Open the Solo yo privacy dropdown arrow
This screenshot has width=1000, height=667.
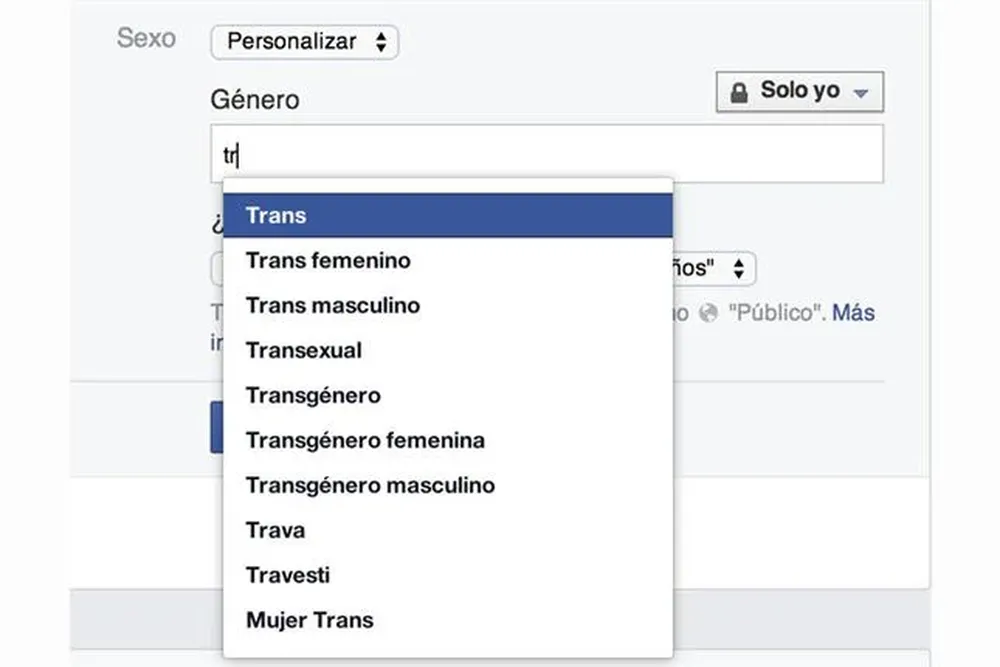[860, 93]
